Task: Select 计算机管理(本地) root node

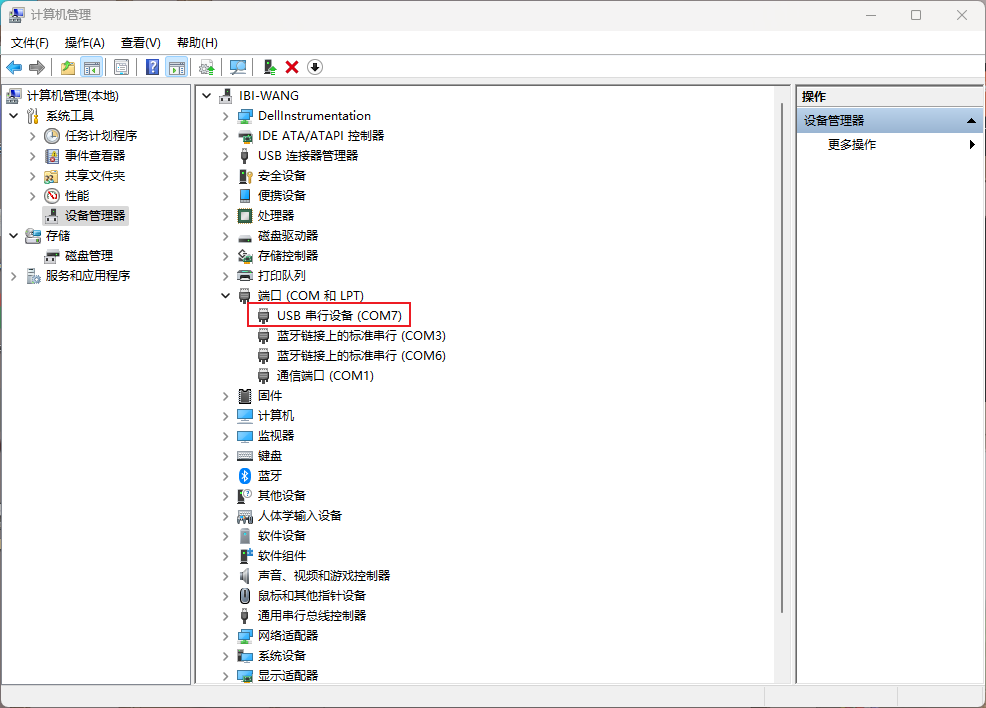Action: tap(72, 96)
